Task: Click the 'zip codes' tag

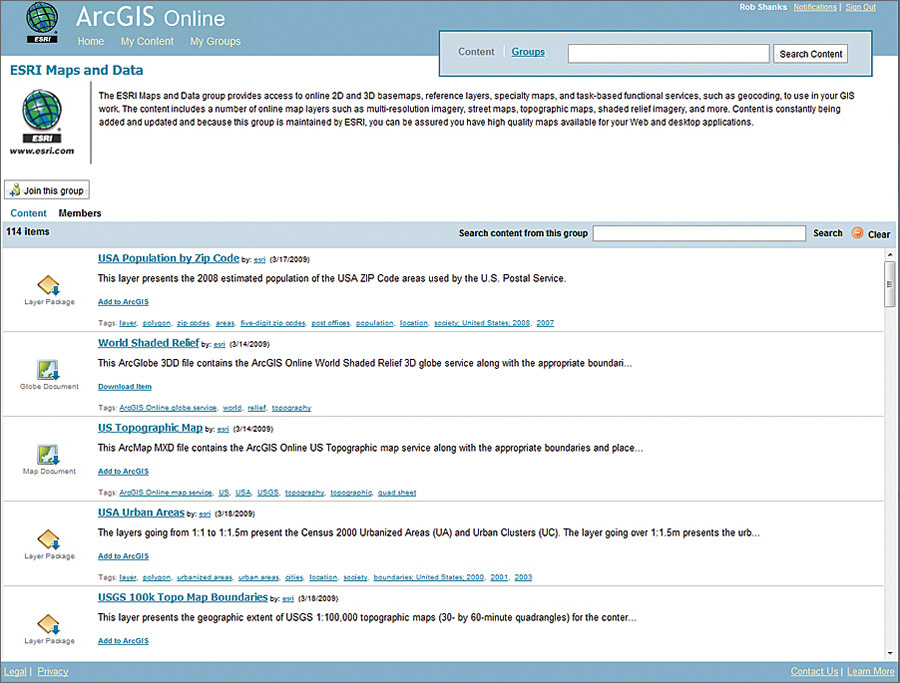Action: (x=193, y=323)
